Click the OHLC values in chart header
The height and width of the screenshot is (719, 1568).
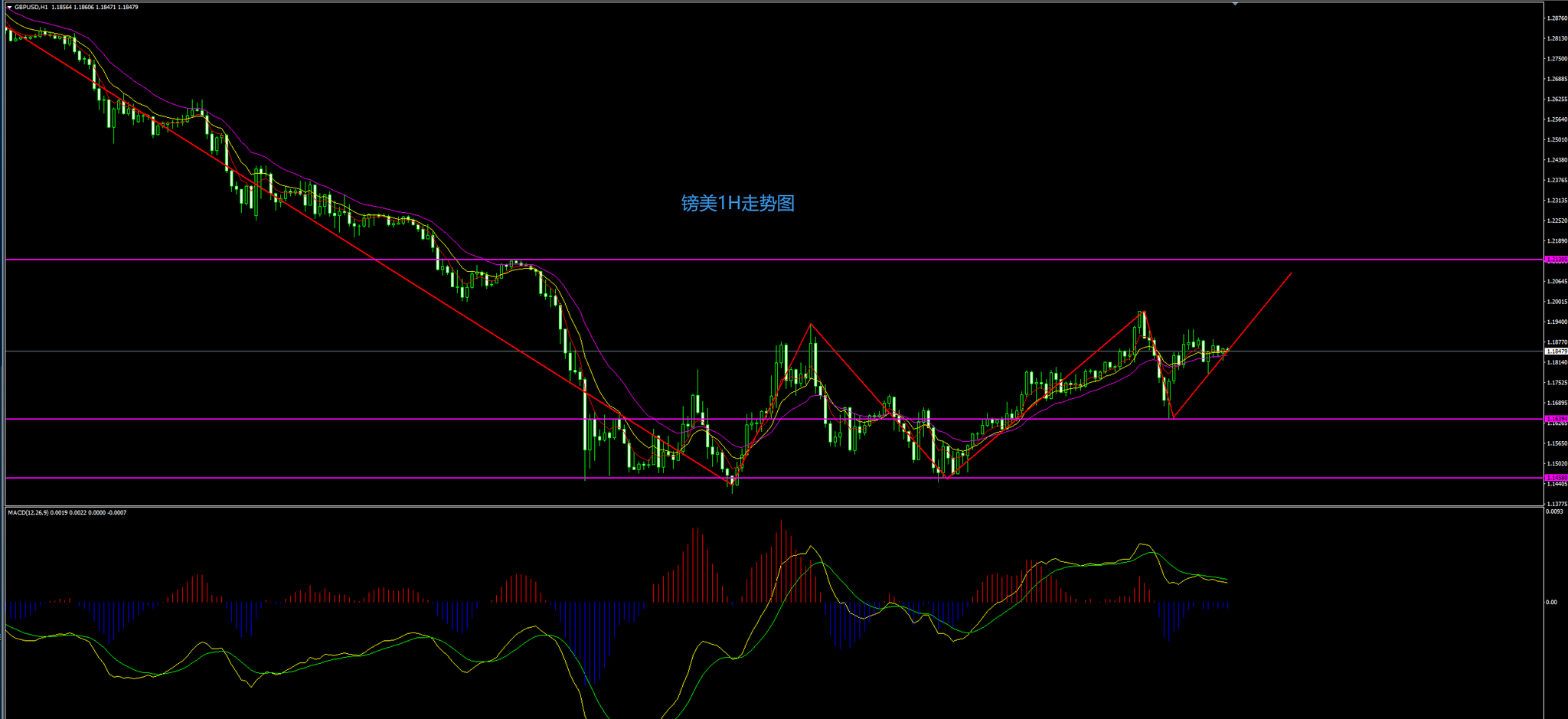click(95, 7)
